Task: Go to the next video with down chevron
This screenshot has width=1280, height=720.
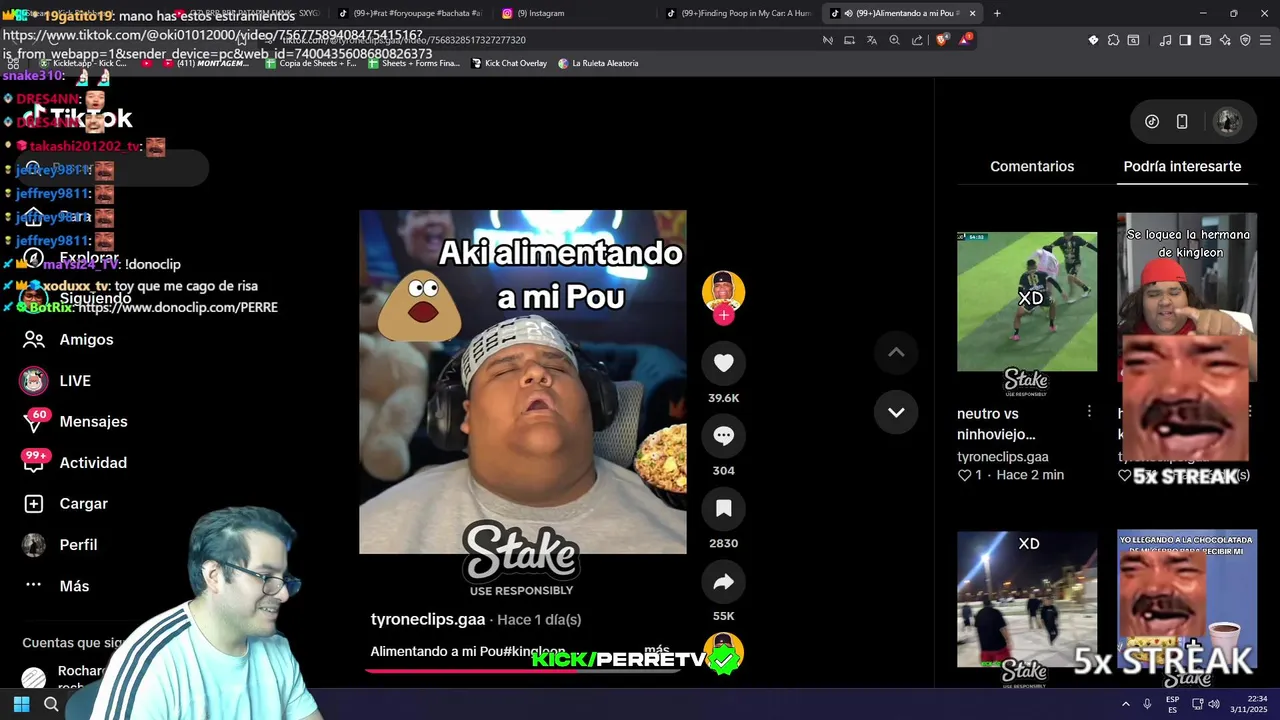Action: point(896,412)
